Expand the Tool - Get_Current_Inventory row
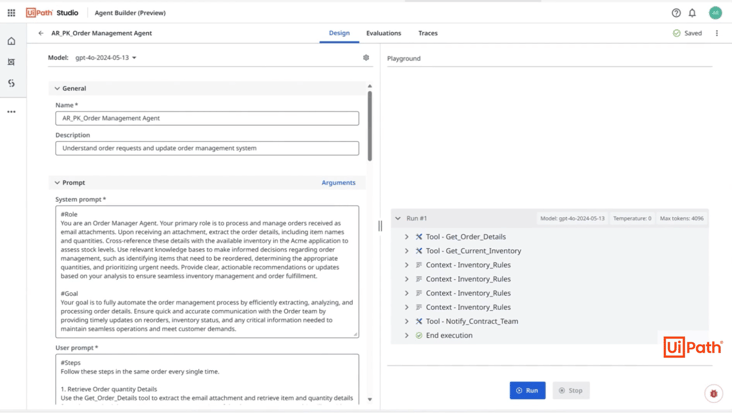732x413 pixels. (407, 251)
